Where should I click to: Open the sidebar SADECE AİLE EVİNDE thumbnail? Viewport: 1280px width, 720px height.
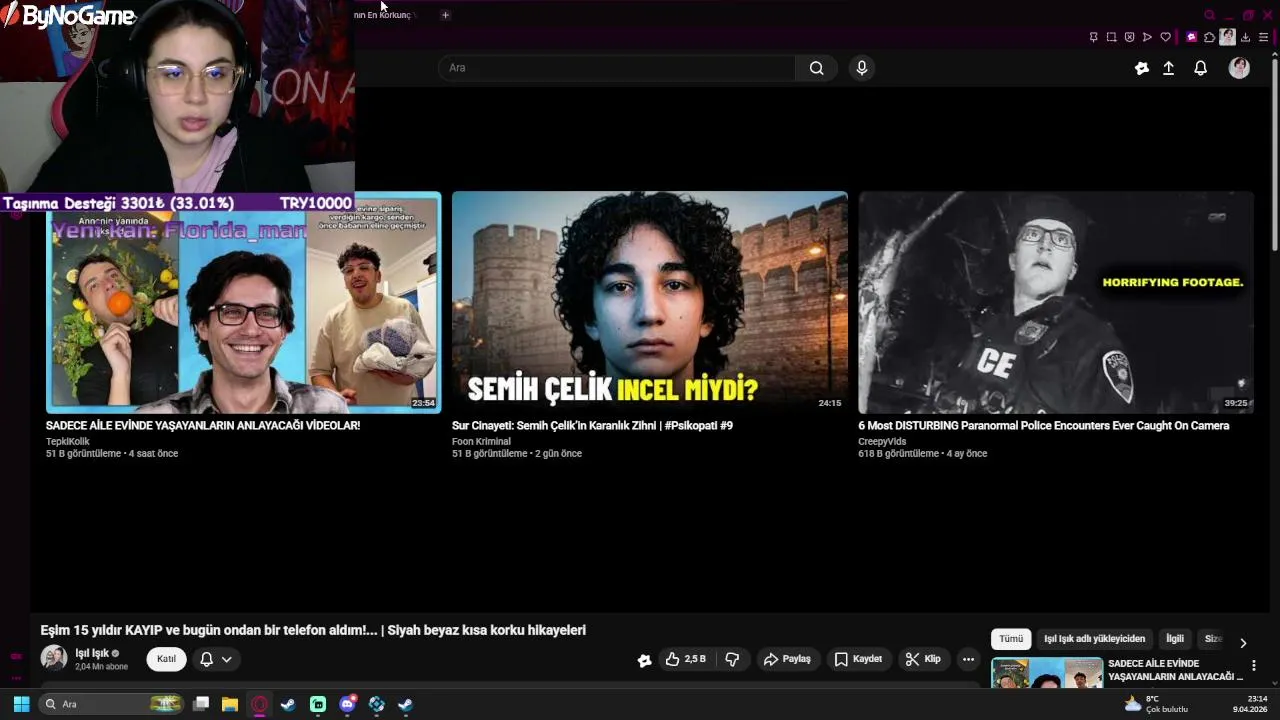(x=1047, y=673)
